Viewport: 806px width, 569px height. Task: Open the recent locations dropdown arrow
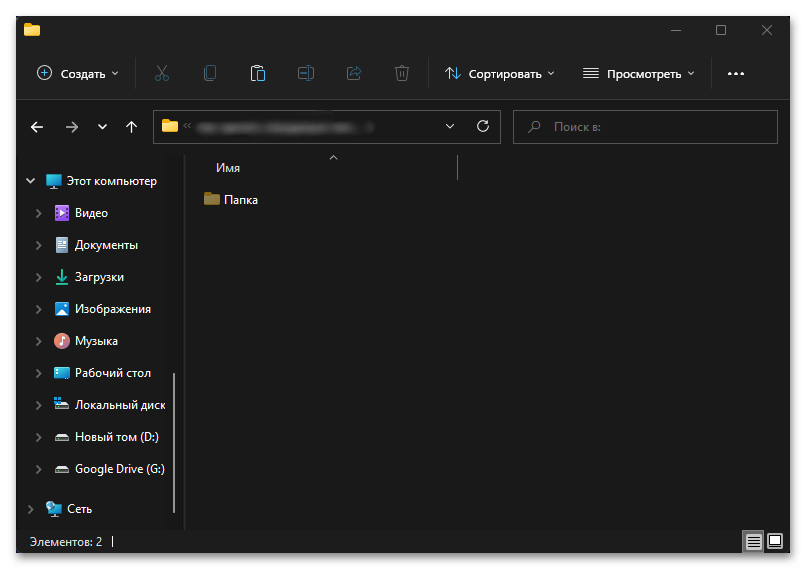102,127
